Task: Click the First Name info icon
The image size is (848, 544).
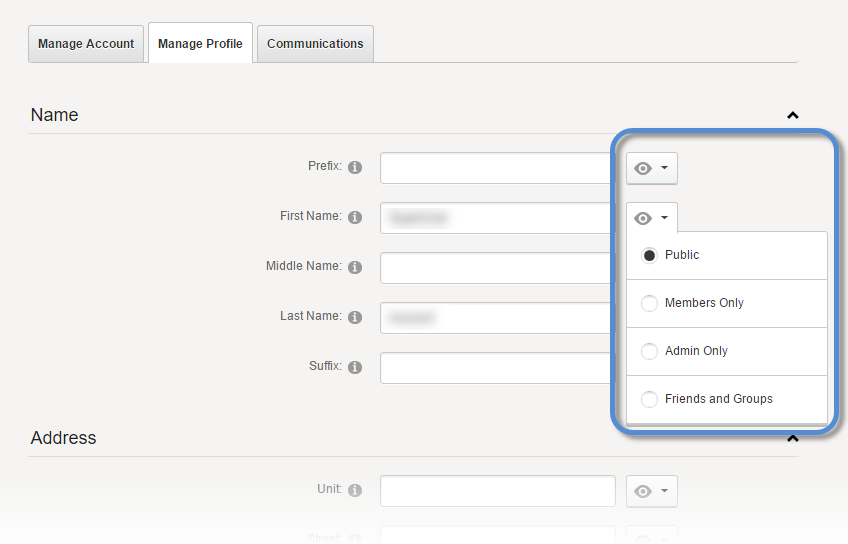Action: pyautogui.click(x=355, y=217)
